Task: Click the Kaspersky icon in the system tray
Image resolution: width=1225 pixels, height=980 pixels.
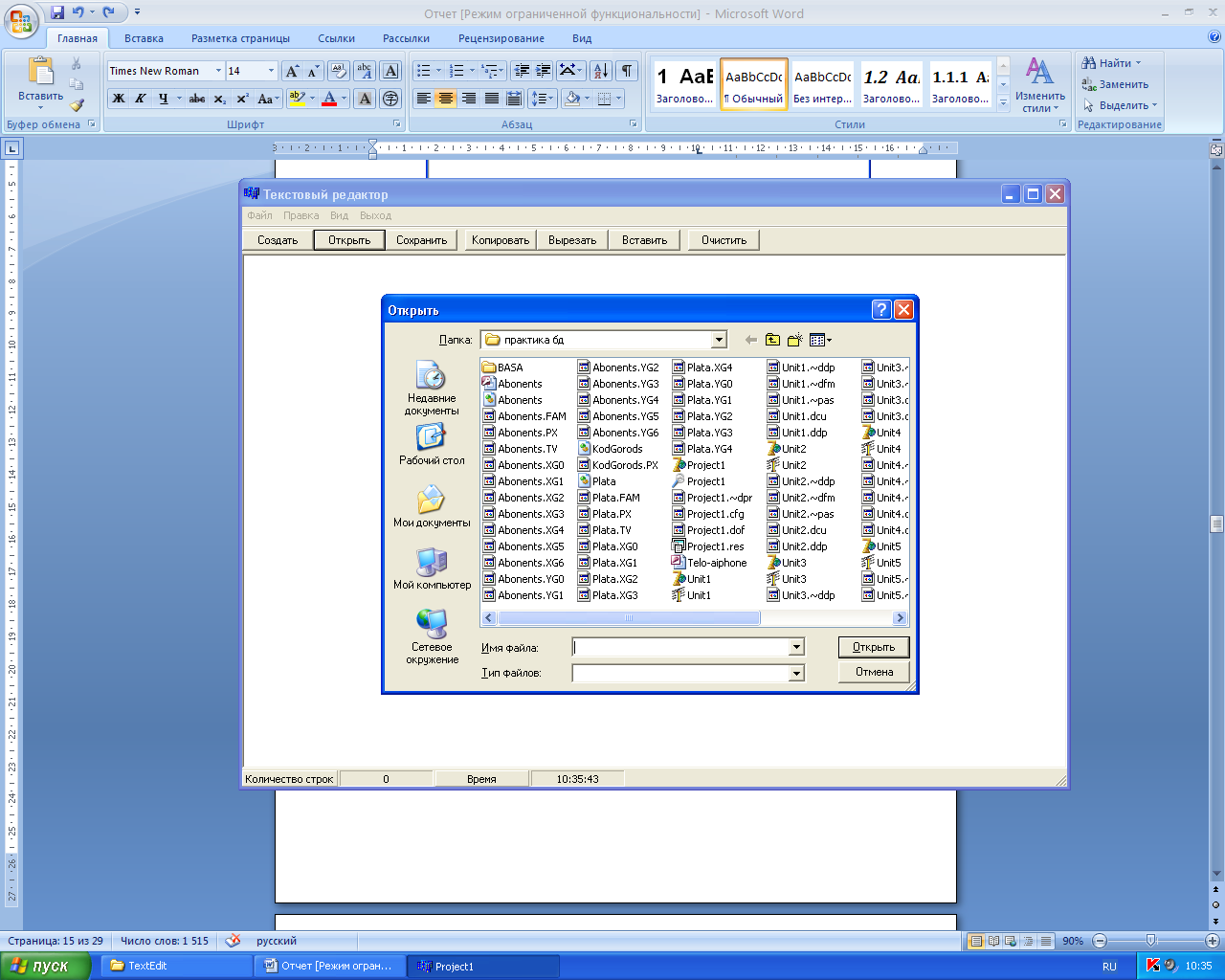Action: coord(1153,966)
